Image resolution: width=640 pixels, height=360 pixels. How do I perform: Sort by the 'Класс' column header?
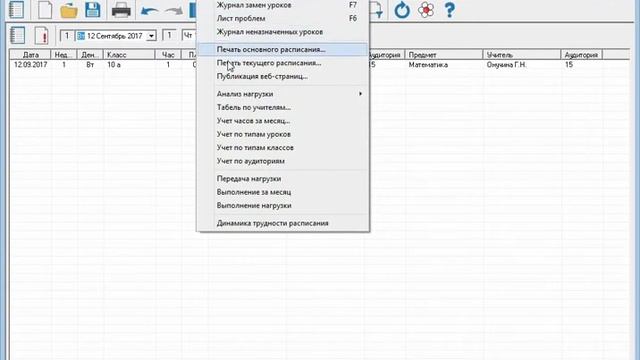click(x=129, y=55)
